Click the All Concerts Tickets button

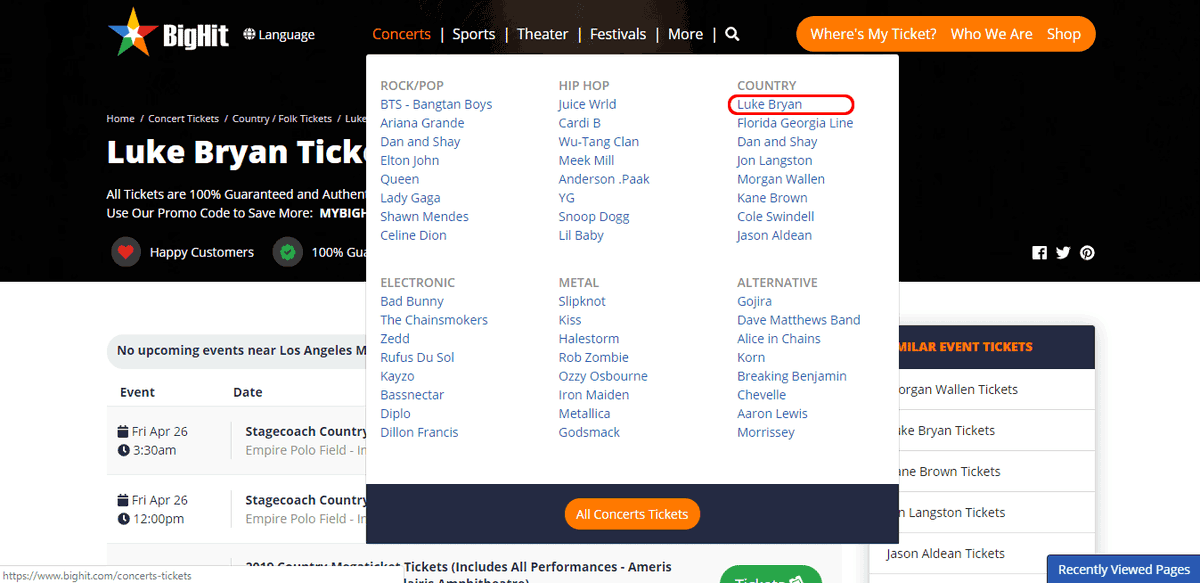(x=632, y=514)
